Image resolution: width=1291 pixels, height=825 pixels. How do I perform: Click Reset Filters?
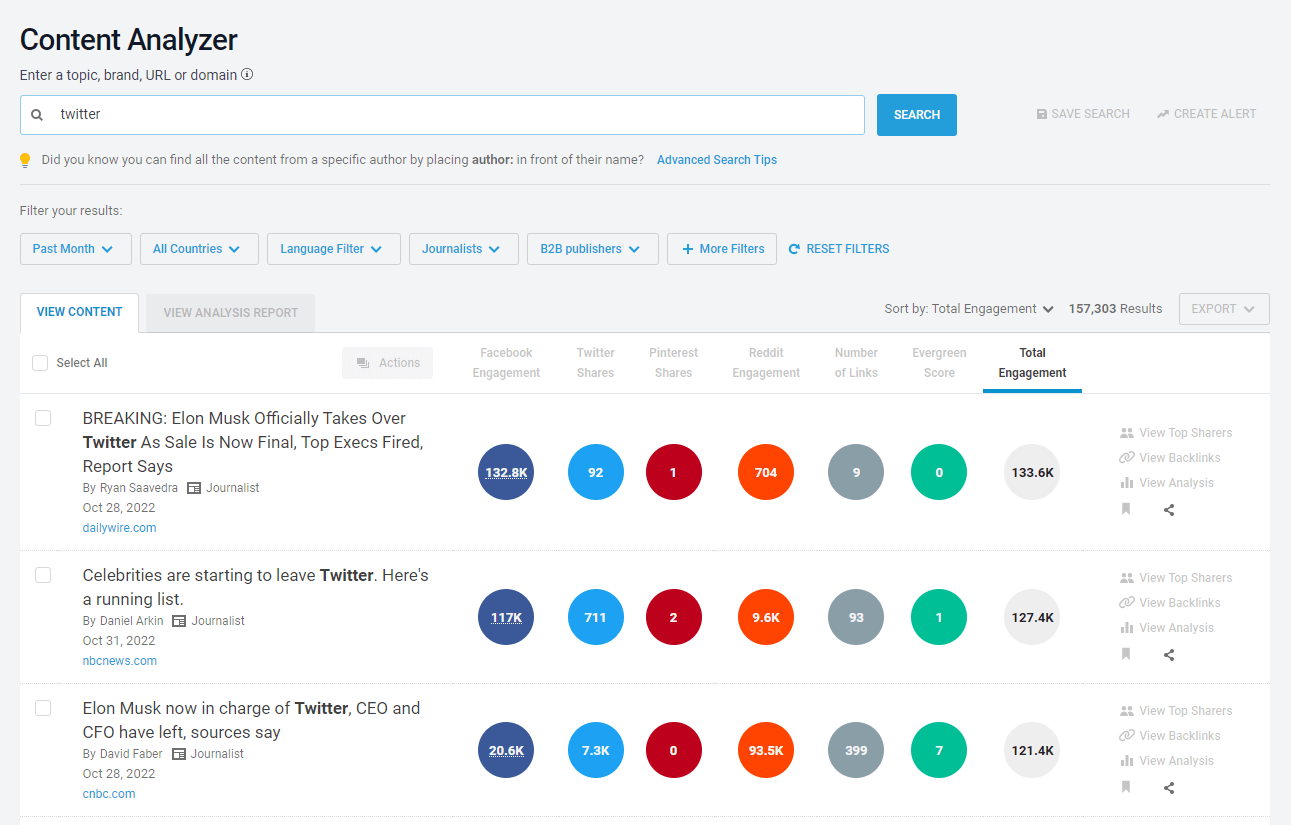coord(839,249)
